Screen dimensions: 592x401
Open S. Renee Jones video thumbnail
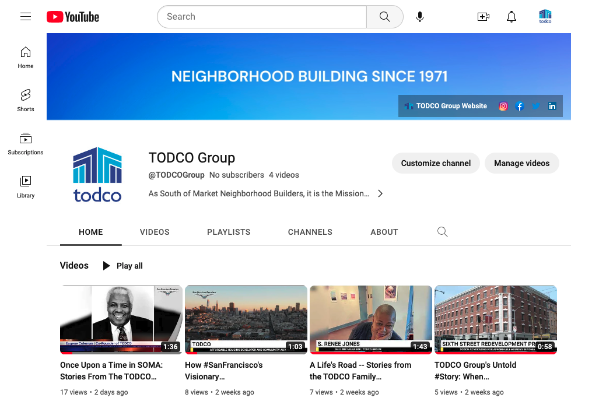[x=371, y=320]
